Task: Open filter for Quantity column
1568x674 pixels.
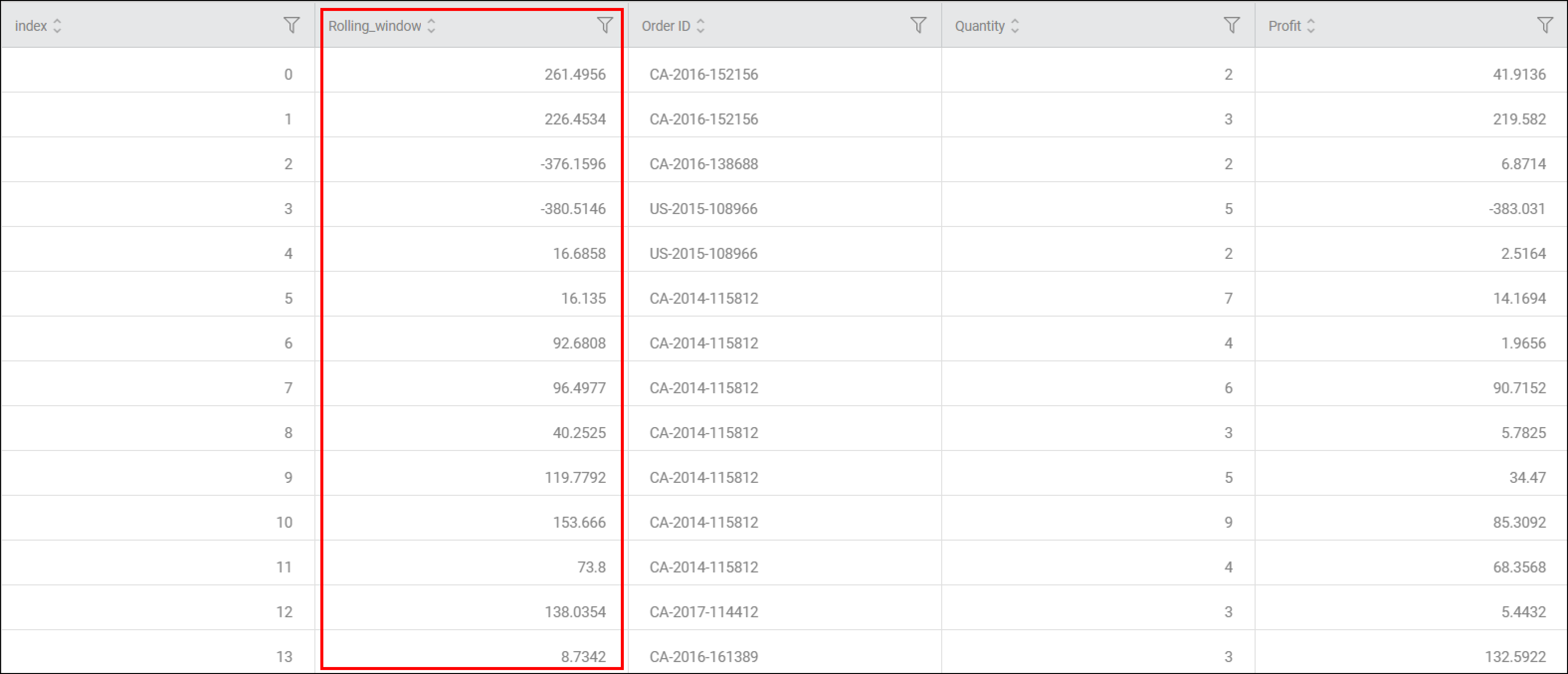Action: [1231, 25]
